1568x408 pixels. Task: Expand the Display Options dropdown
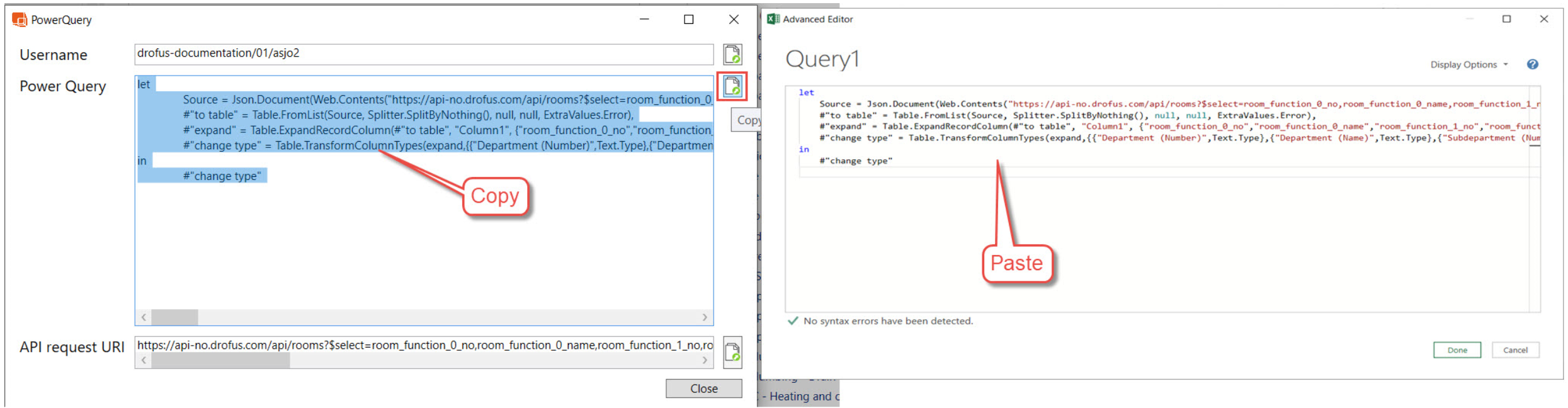coord(1469,65)
